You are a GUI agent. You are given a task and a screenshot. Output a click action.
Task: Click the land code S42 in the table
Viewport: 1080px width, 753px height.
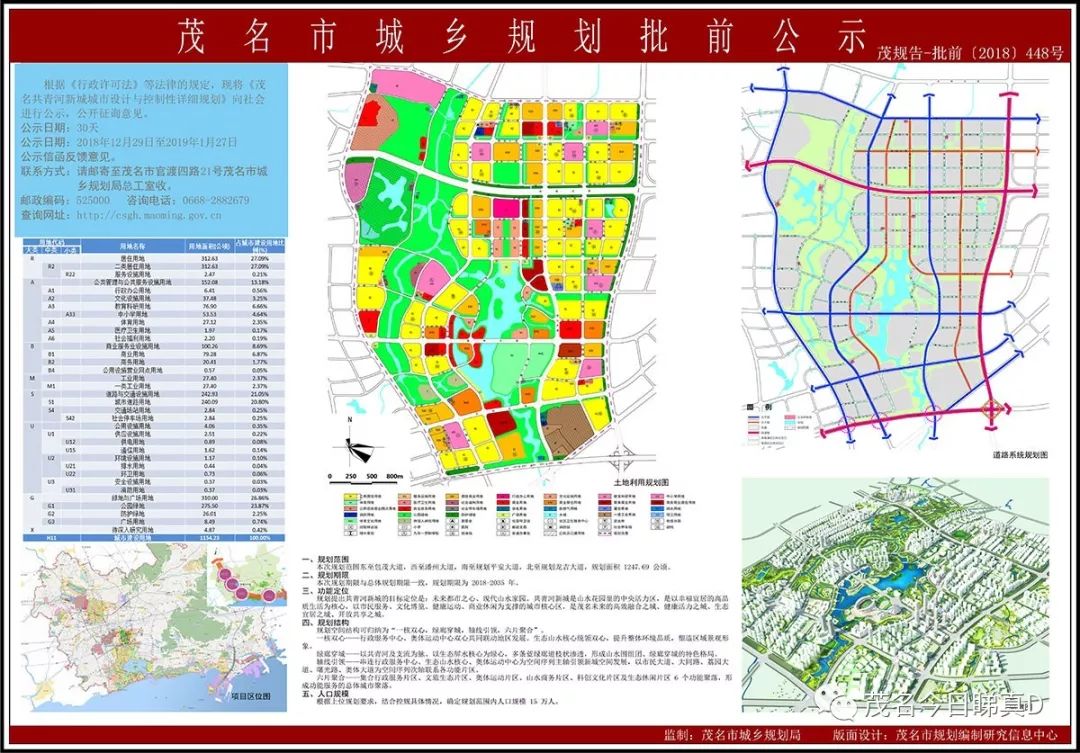[70, 418]
